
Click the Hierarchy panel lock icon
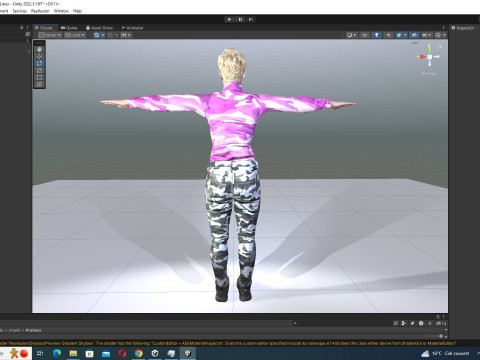pos(22,27)
